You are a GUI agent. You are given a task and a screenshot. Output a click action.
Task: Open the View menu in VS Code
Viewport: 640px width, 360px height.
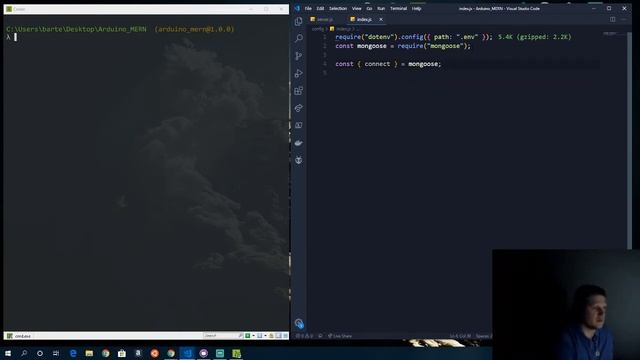(x=356, y=8)
